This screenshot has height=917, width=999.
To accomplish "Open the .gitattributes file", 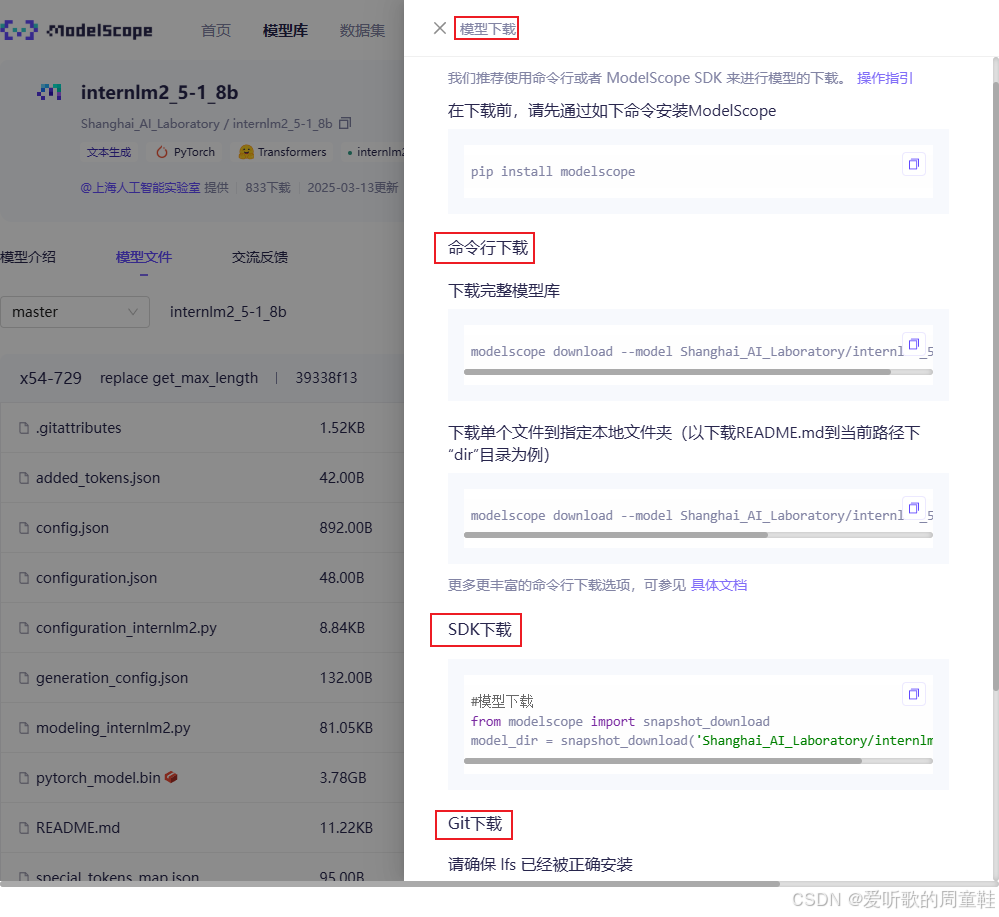I will click(x=79, y=428).
